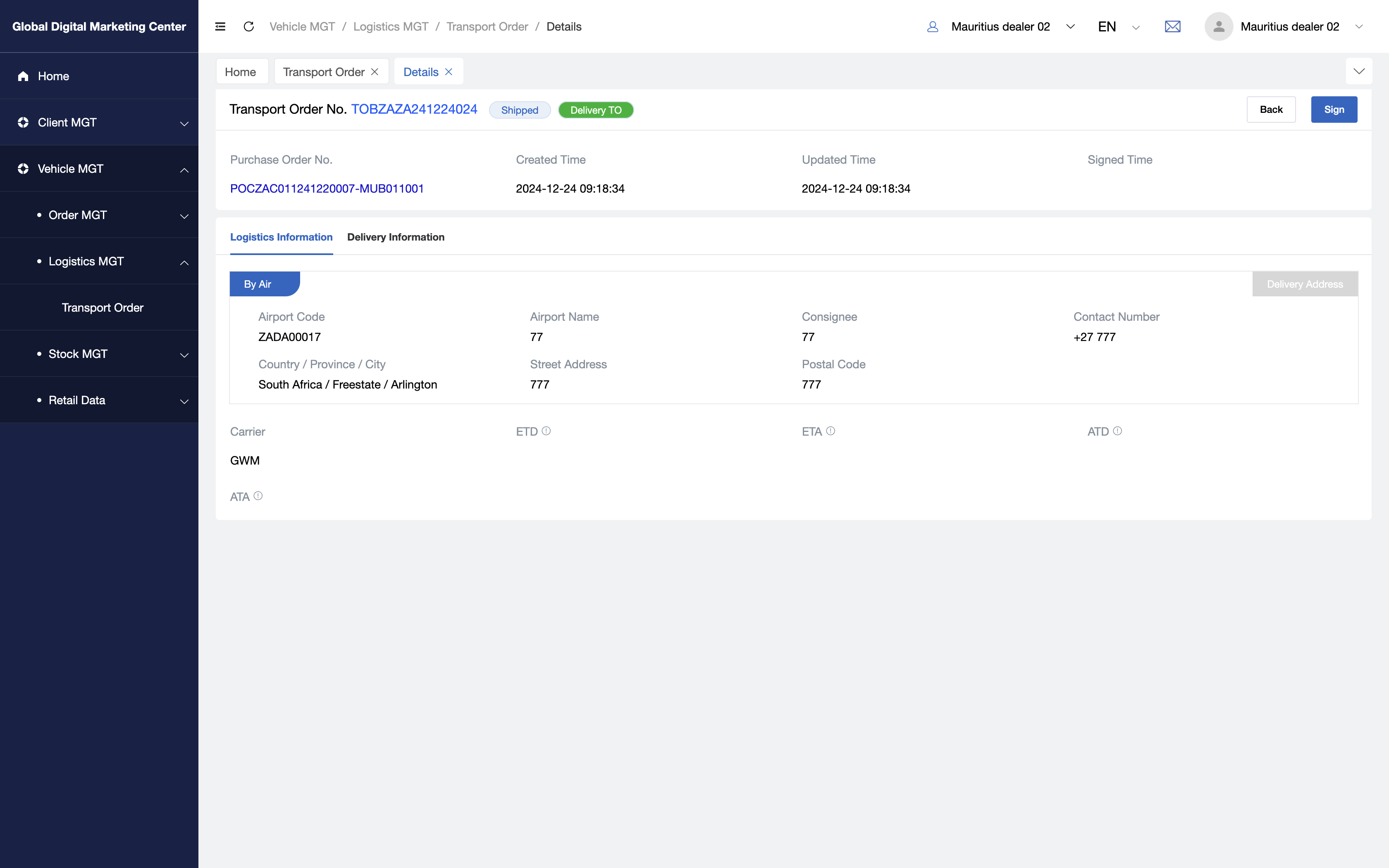The height and width of the screenshot is (868, 1389).
Task: Click the Details breadcrumb text
Action: tap(563, 26)
